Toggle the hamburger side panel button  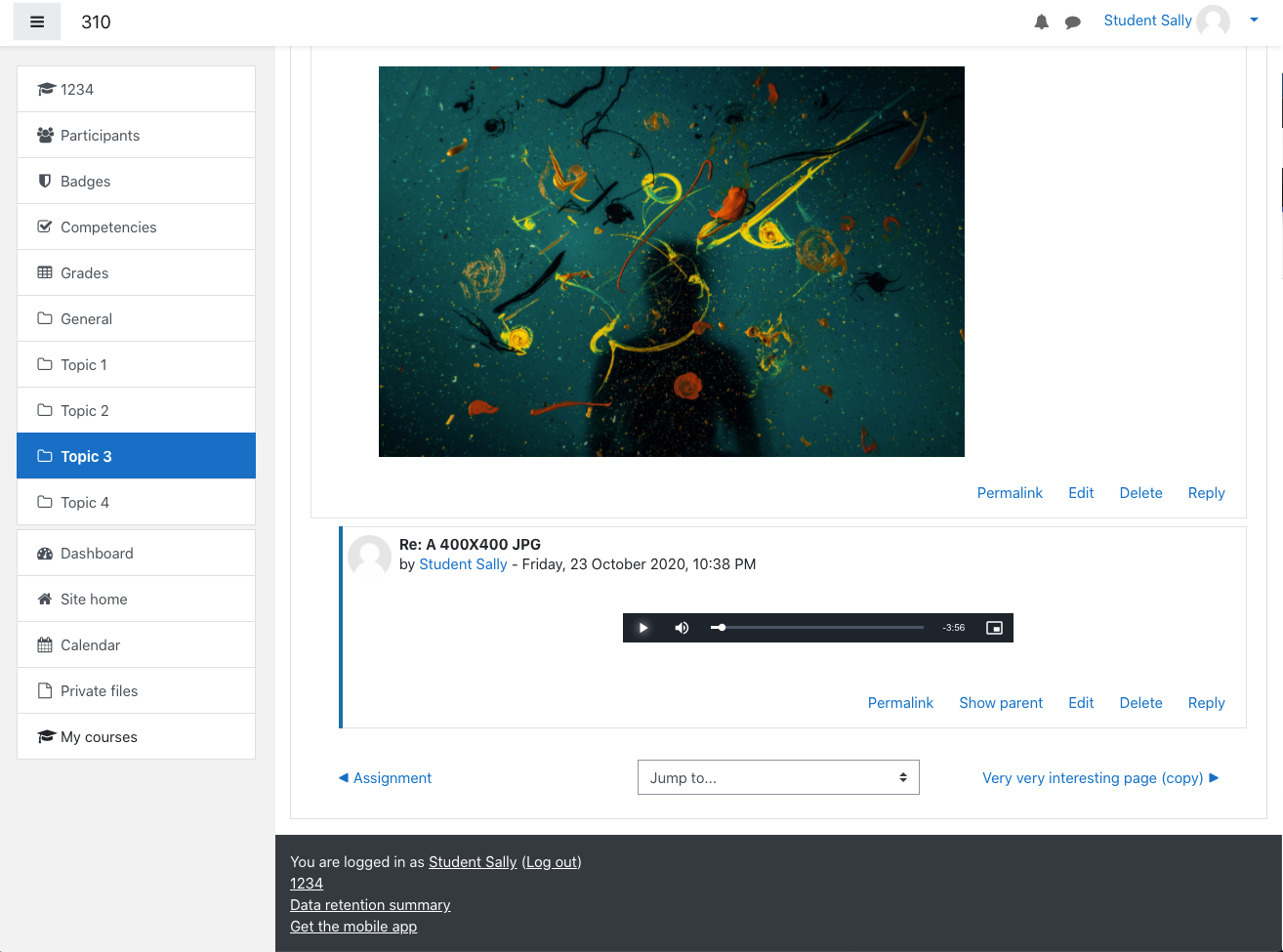(37, 21)
